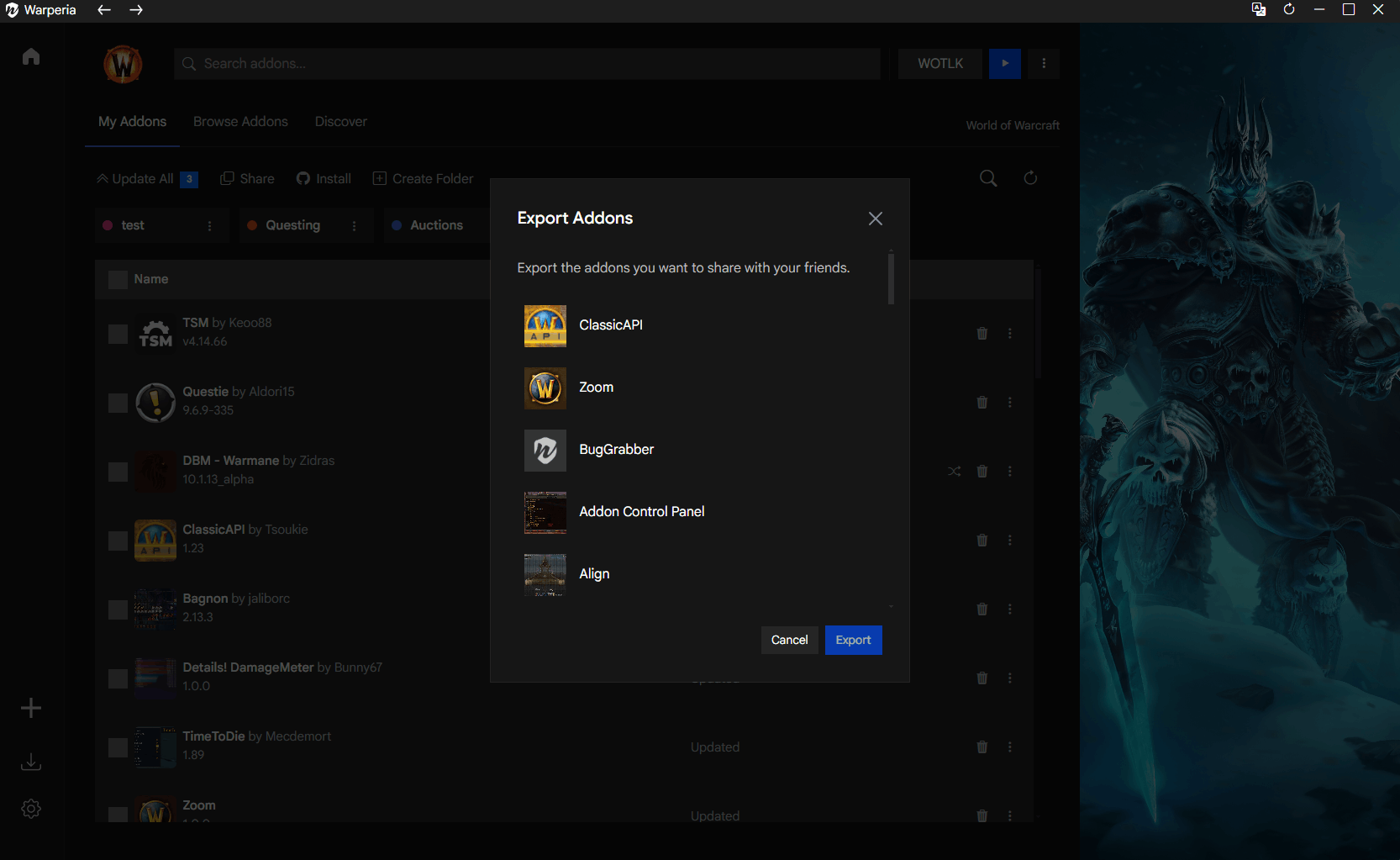This screenshot has width=1400, height=860.
Task: Click the WOTLK version button
Action: [940, 64]
